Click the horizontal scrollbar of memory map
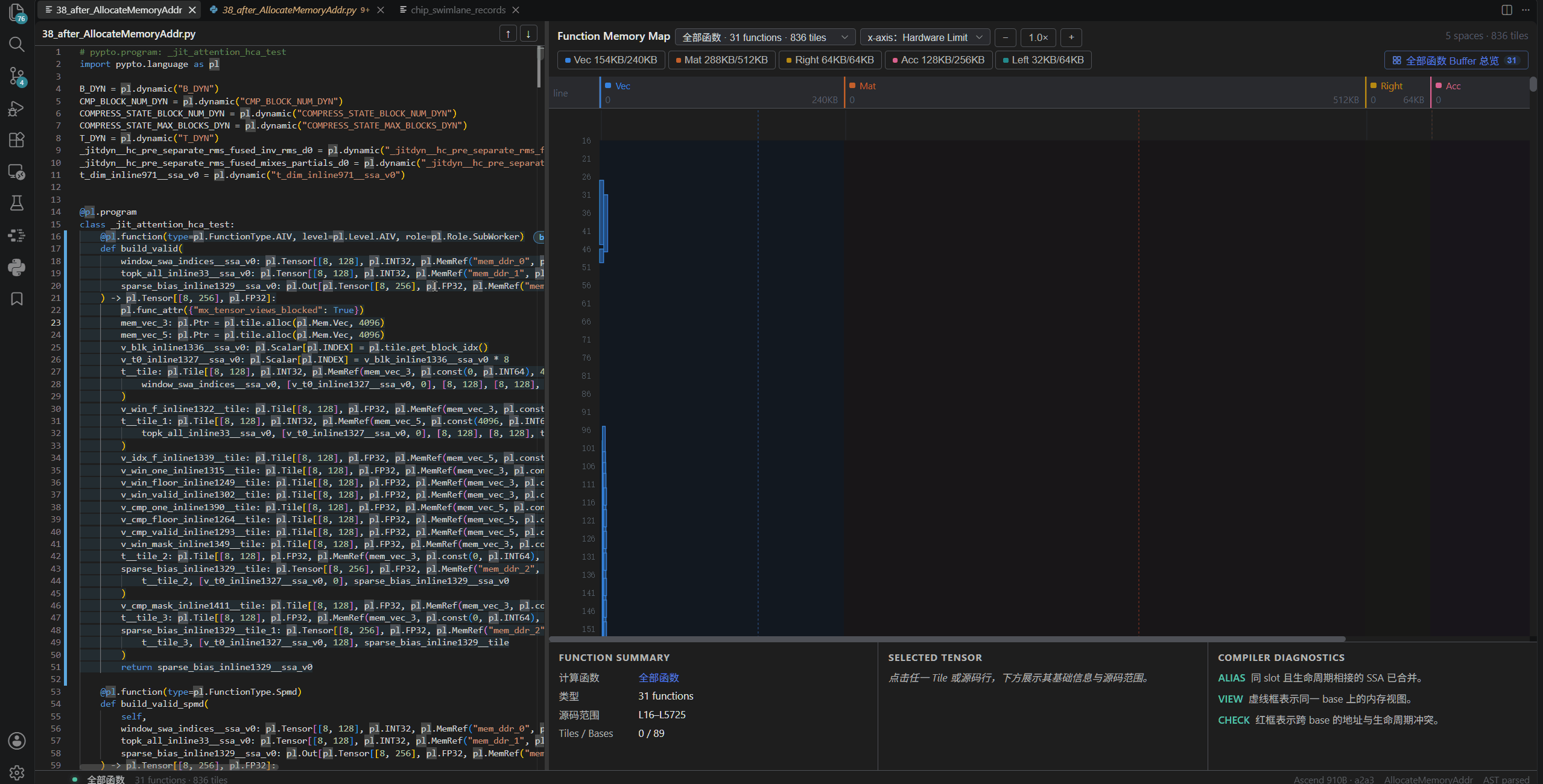 point(947,639)
